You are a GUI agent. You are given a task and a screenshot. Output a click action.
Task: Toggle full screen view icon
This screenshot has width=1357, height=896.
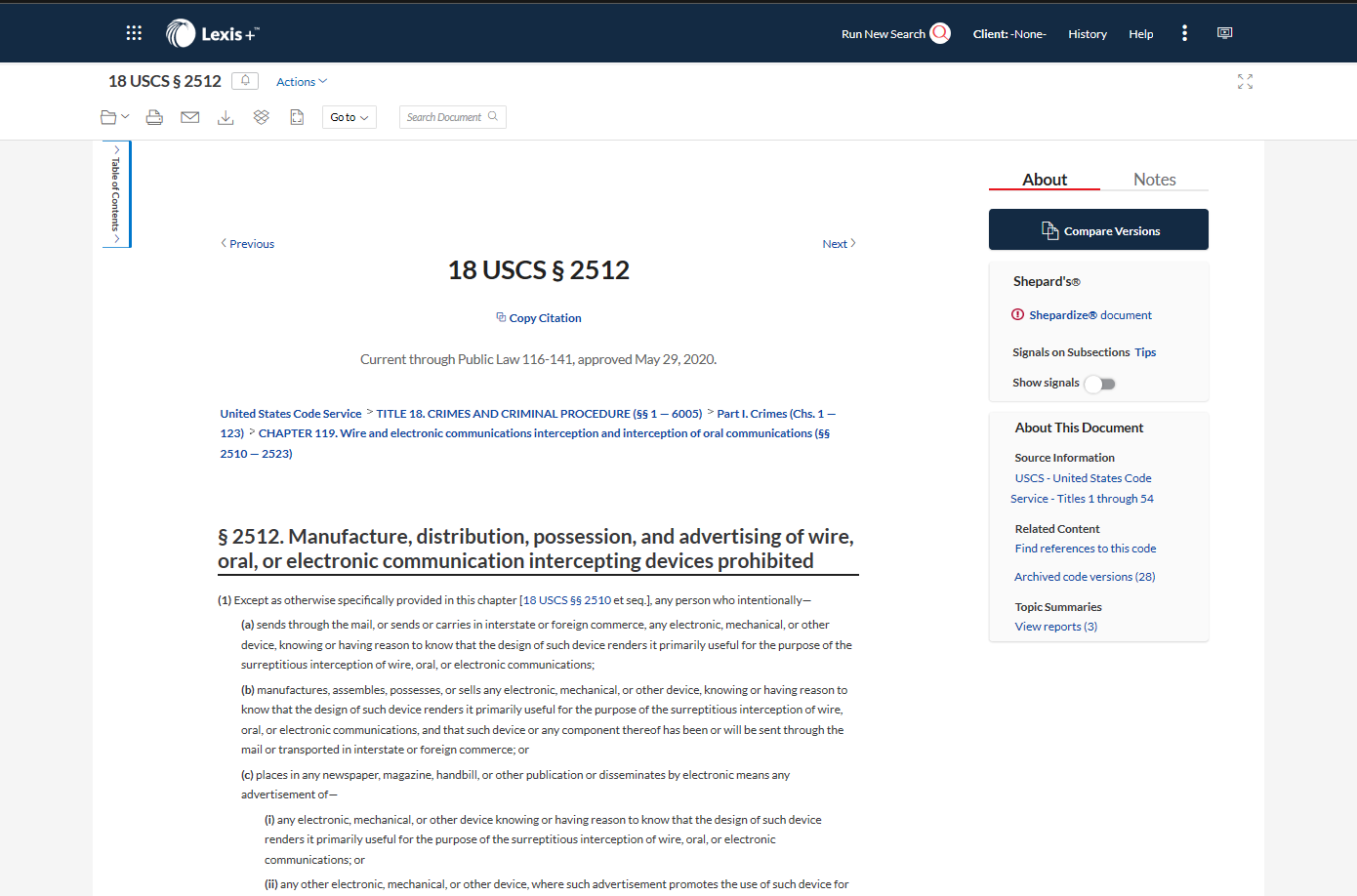click(1245, 82)
